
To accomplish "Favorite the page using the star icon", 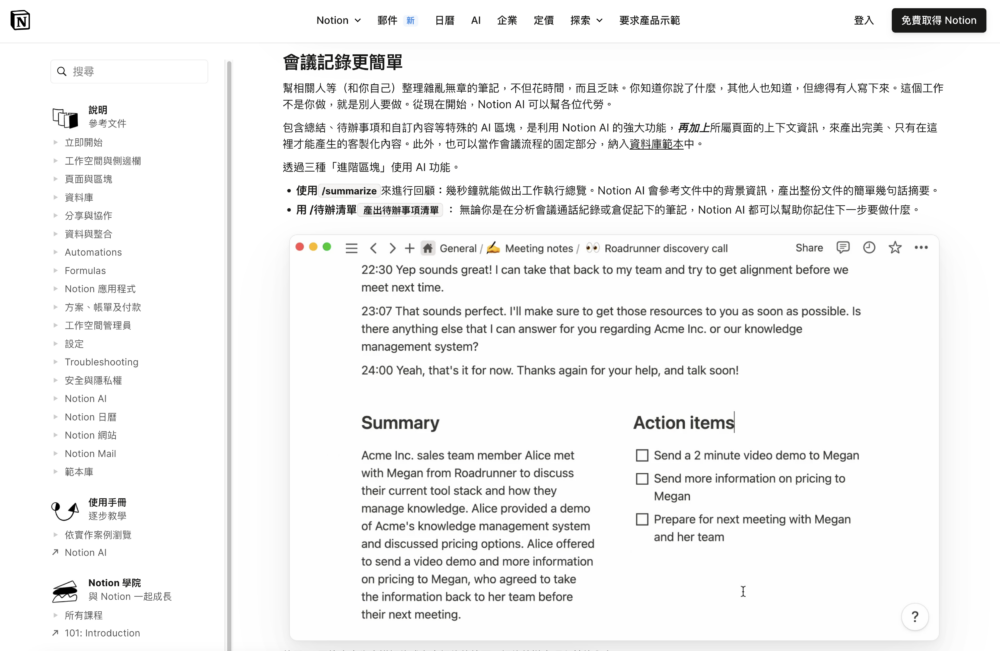I will coord(895,248).
